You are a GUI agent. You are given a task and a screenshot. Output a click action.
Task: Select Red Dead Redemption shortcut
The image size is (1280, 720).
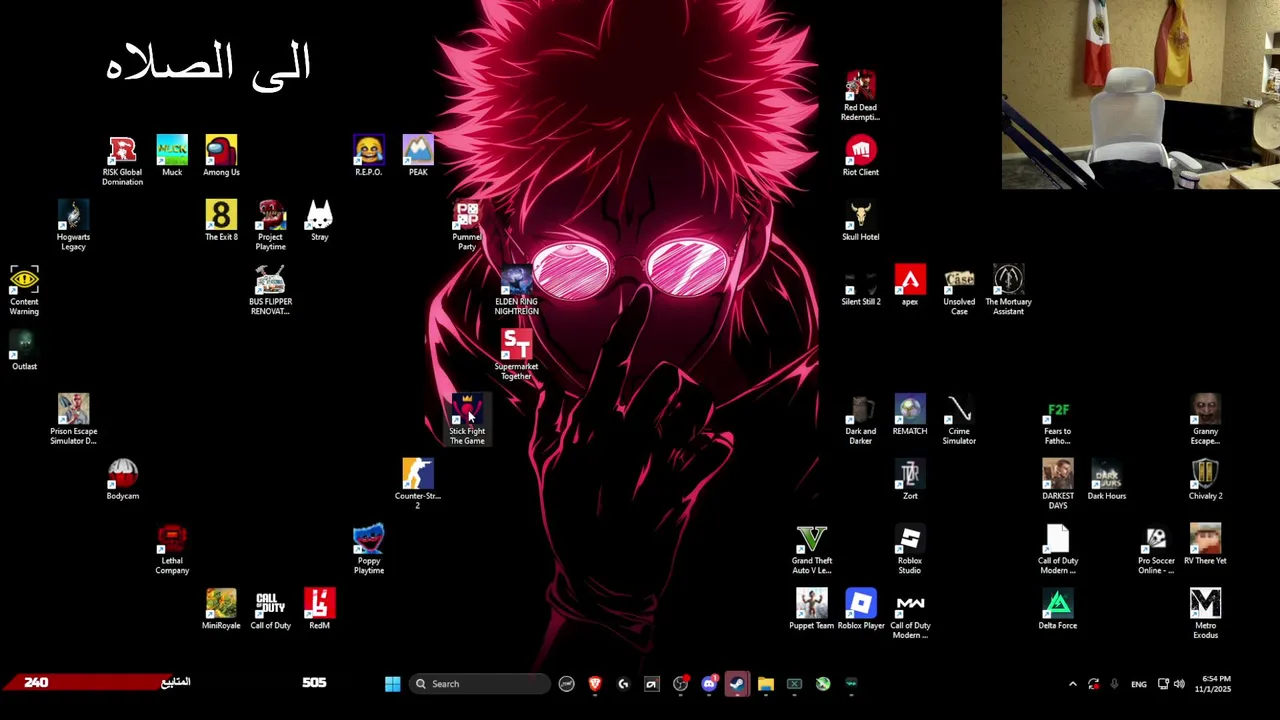(860, 96)
